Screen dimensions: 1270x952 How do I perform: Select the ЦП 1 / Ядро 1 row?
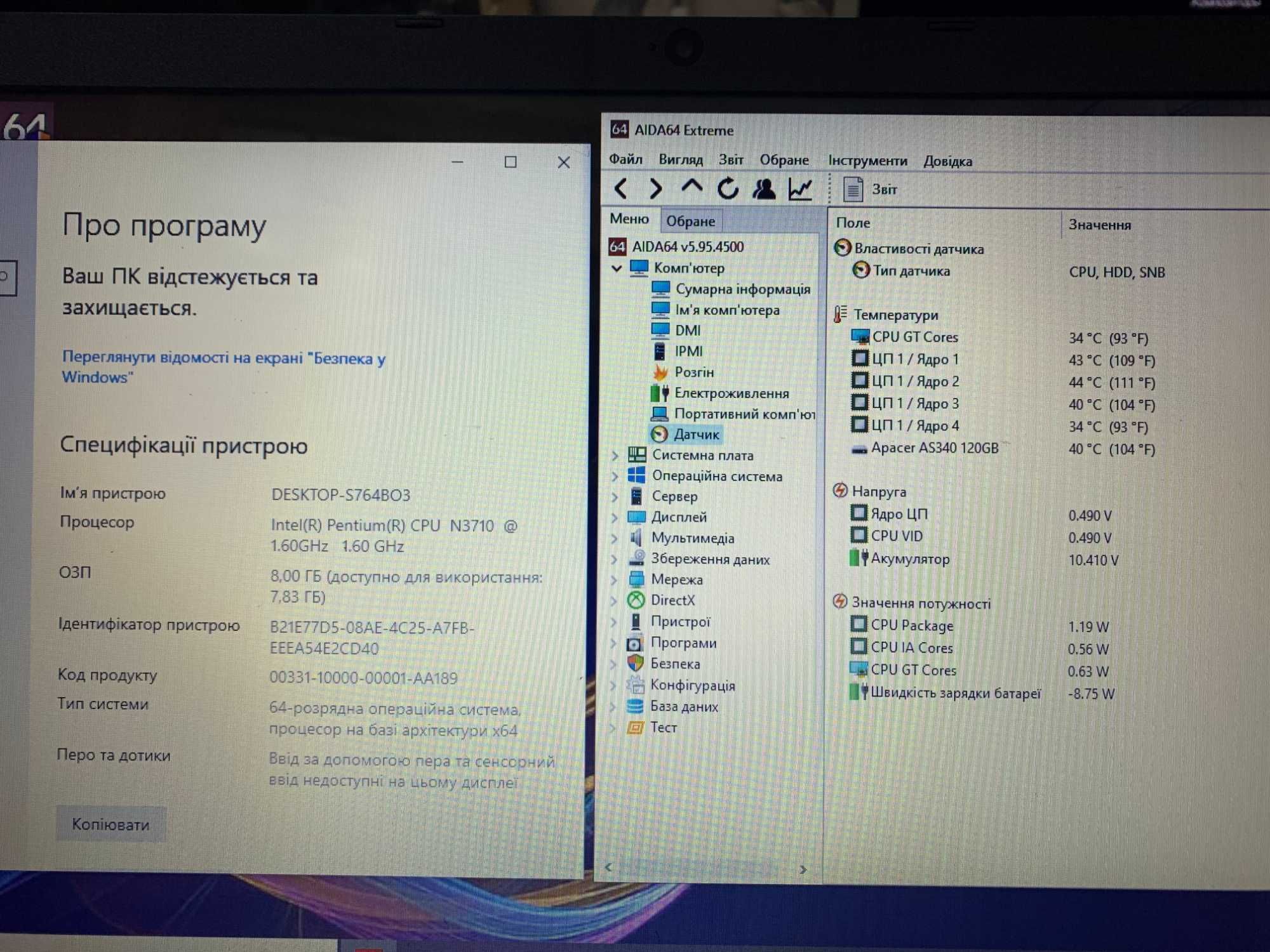click(1003, 360)
